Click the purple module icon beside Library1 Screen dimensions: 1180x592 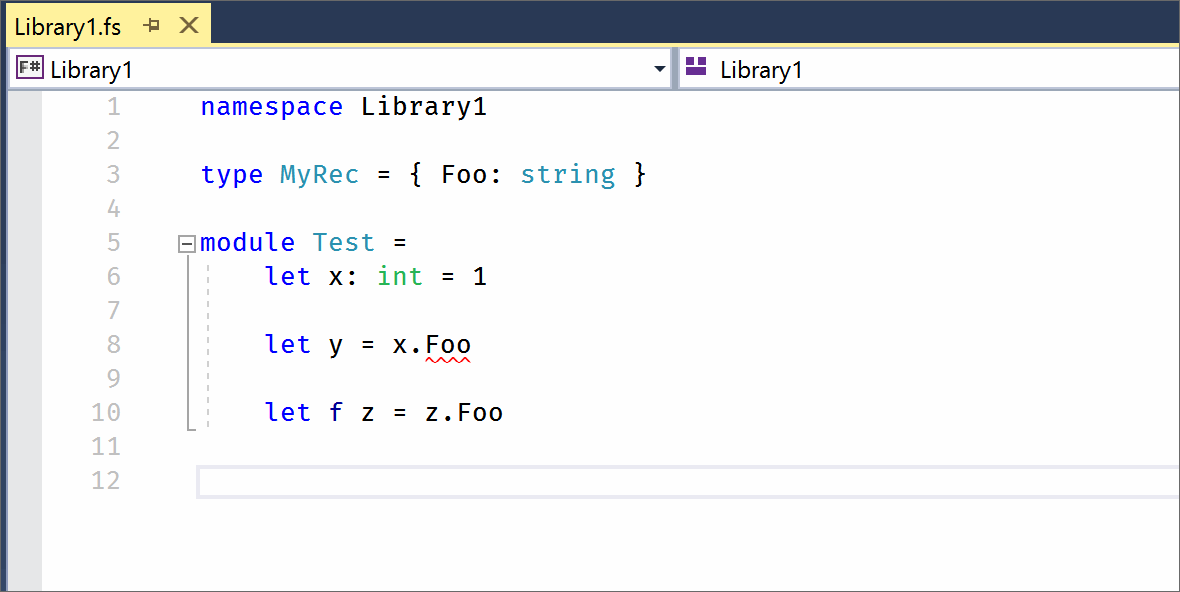click(696, 67)
